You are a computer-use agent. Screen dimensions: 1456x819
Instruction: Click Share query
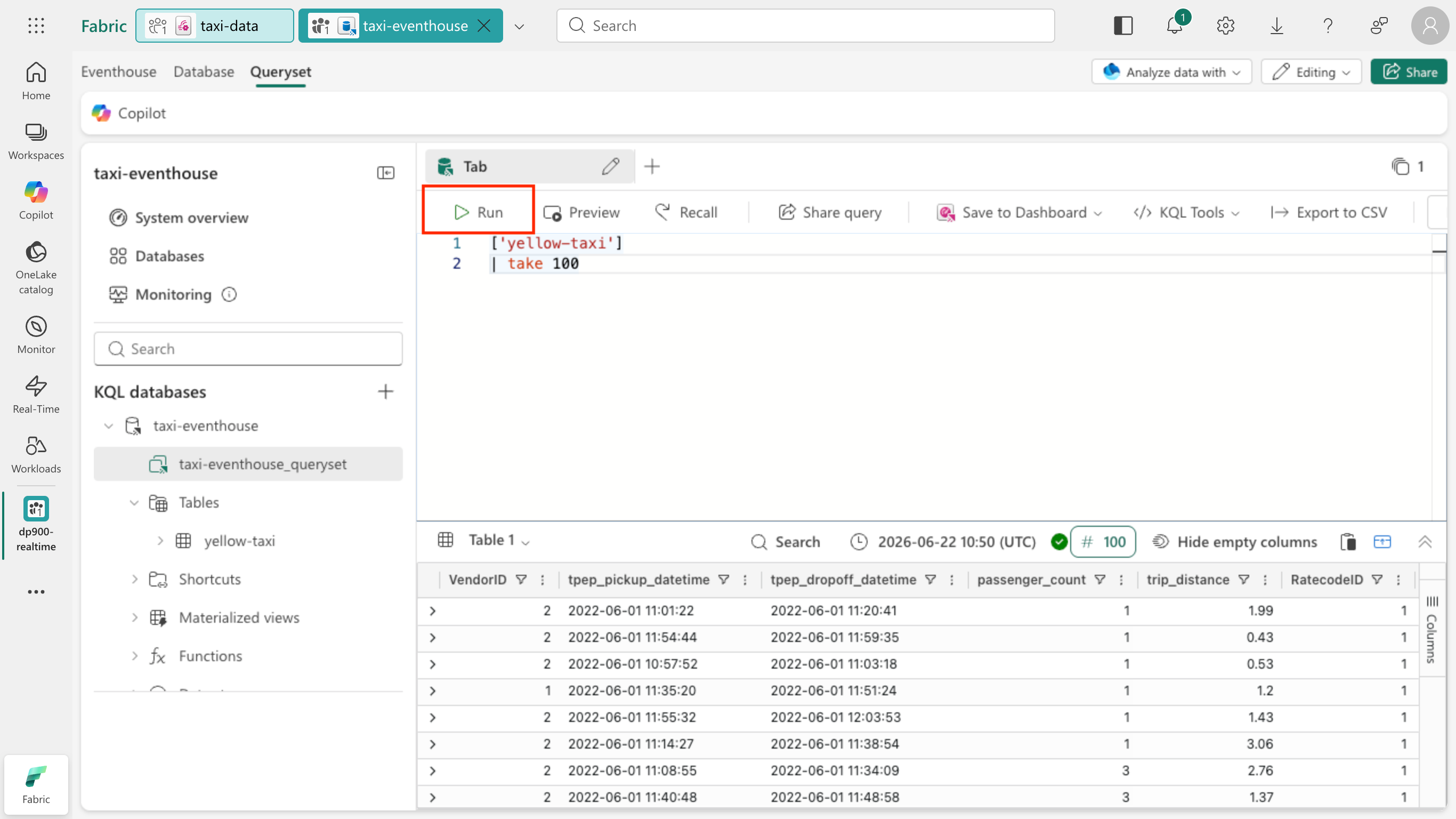point(830,213)
